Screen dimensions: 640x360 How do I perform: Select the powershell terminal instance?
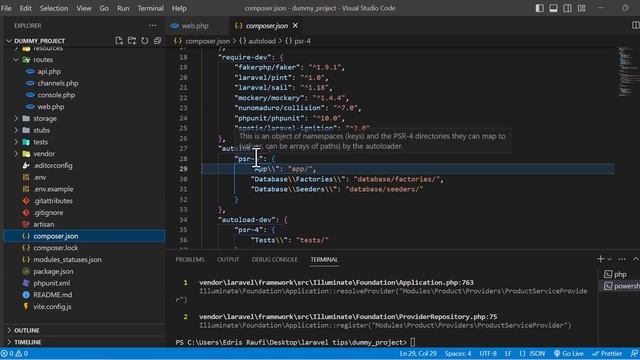click(620, 286)
